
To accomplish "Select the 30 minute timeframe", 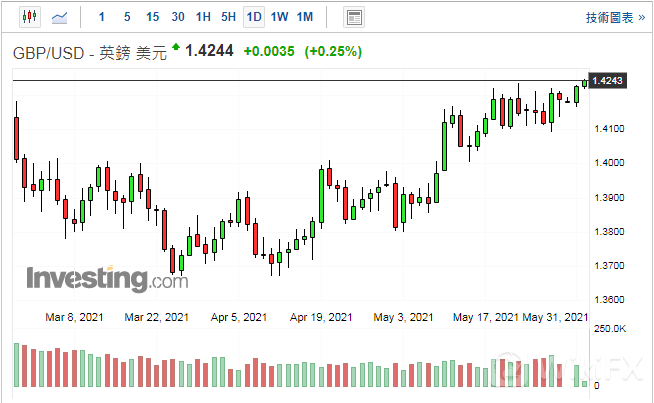I will (x=178, y=17).
